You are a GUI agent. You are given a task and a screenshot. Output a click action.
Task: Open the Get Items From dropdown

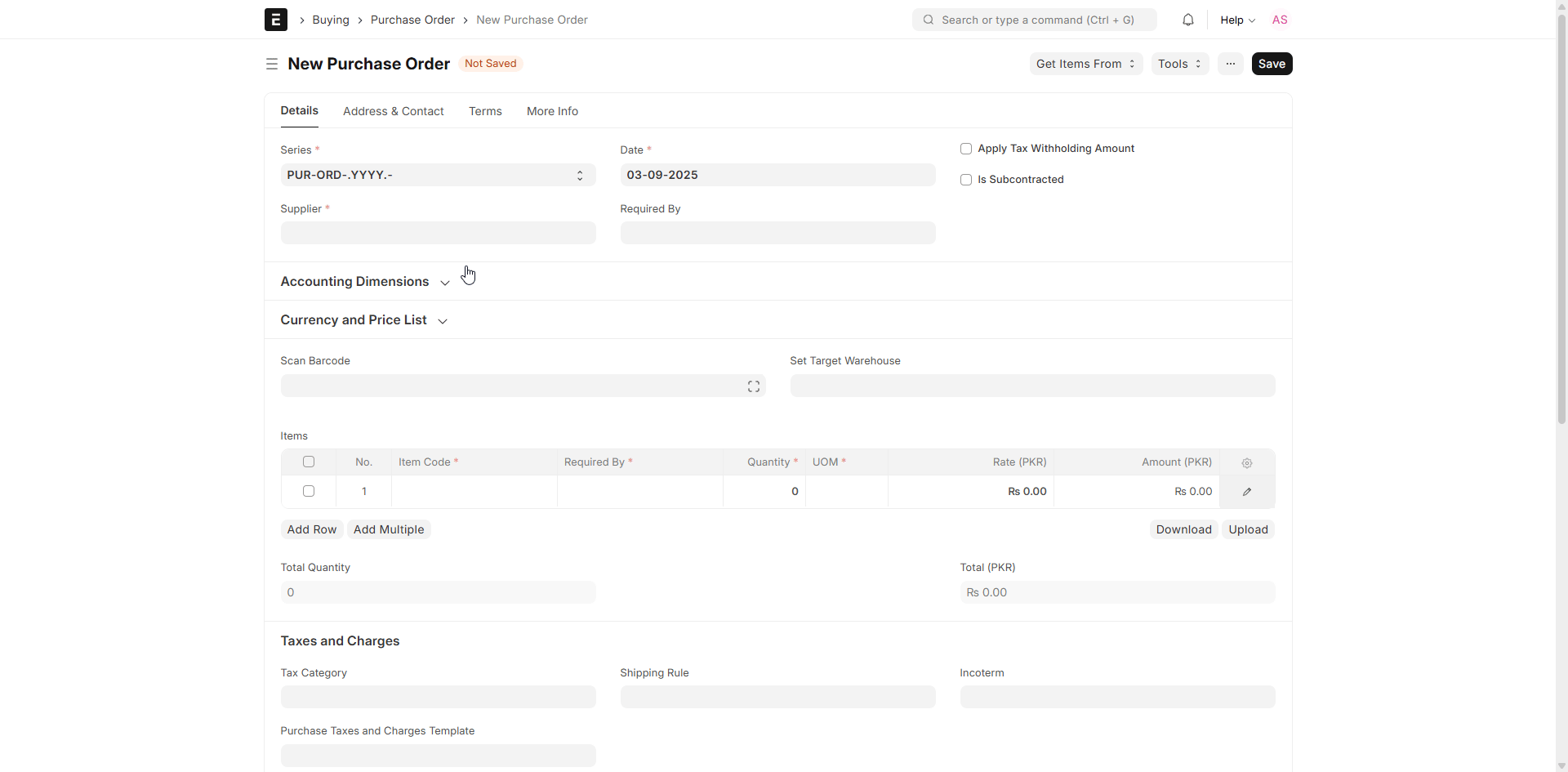[1085, 64]
